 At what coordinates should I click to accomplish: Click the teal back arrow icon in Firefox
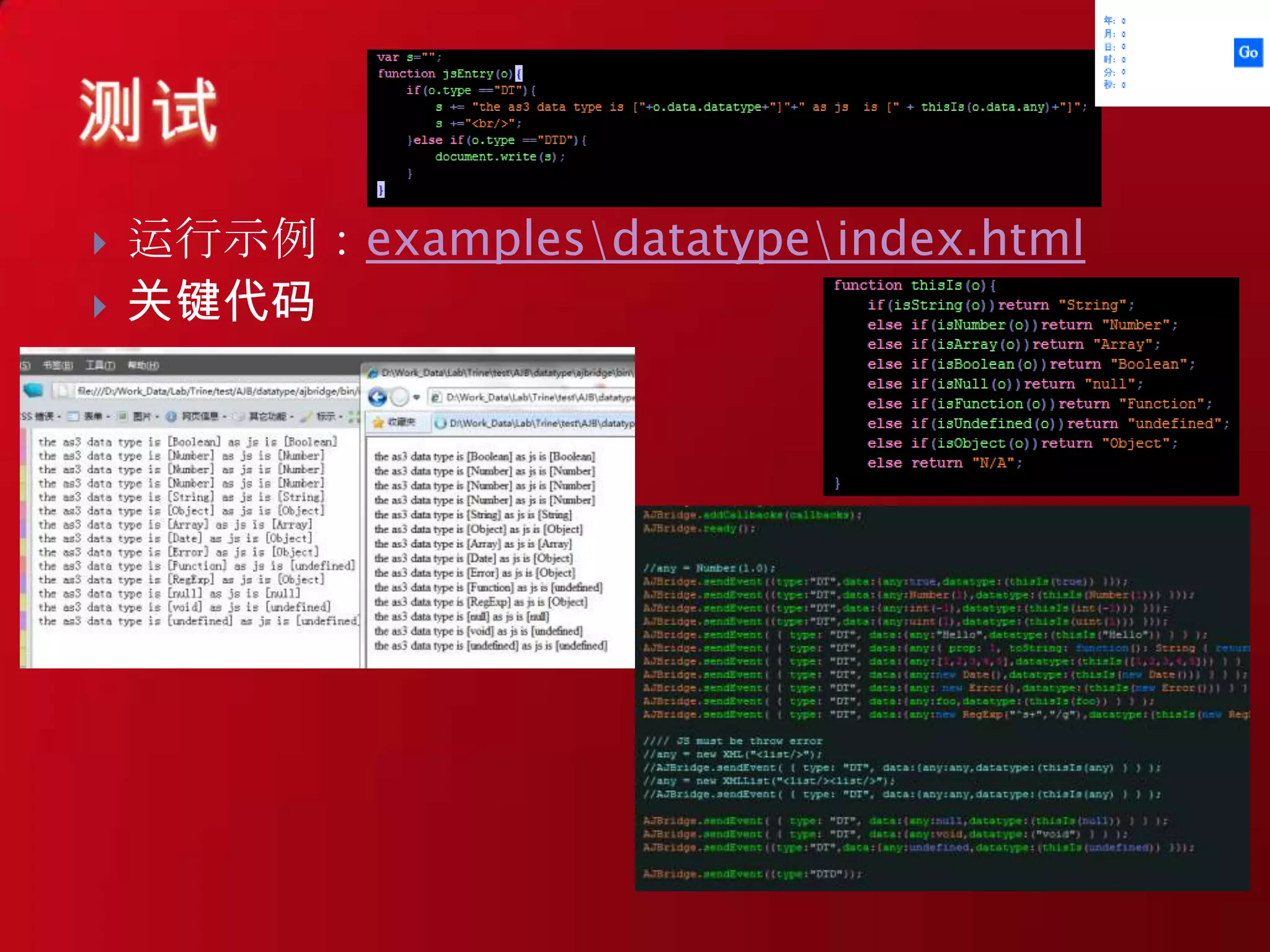pyautogui.click(x=33, y=390)
